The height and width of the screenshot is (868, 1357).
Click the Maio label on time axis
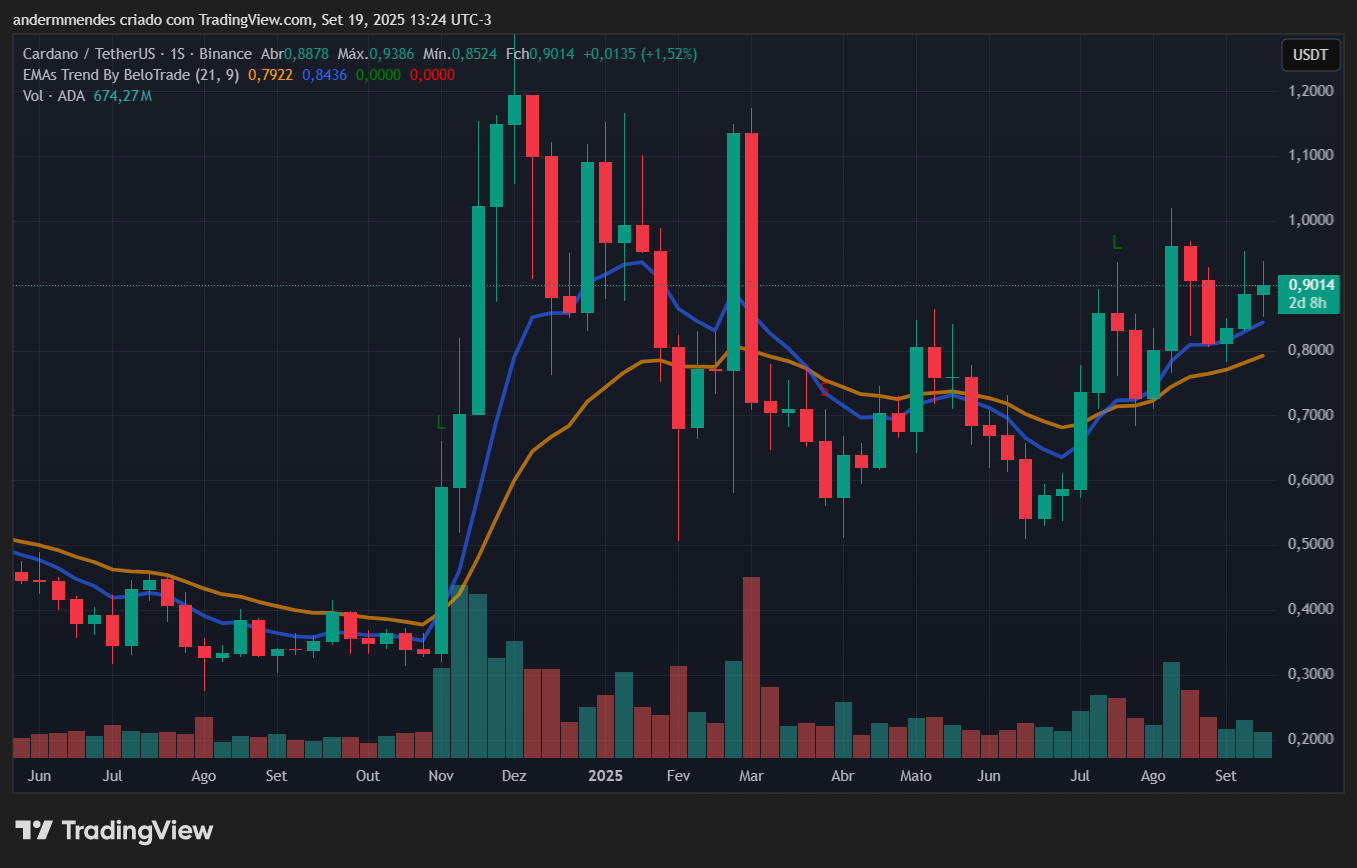click(x=915, y=776)
